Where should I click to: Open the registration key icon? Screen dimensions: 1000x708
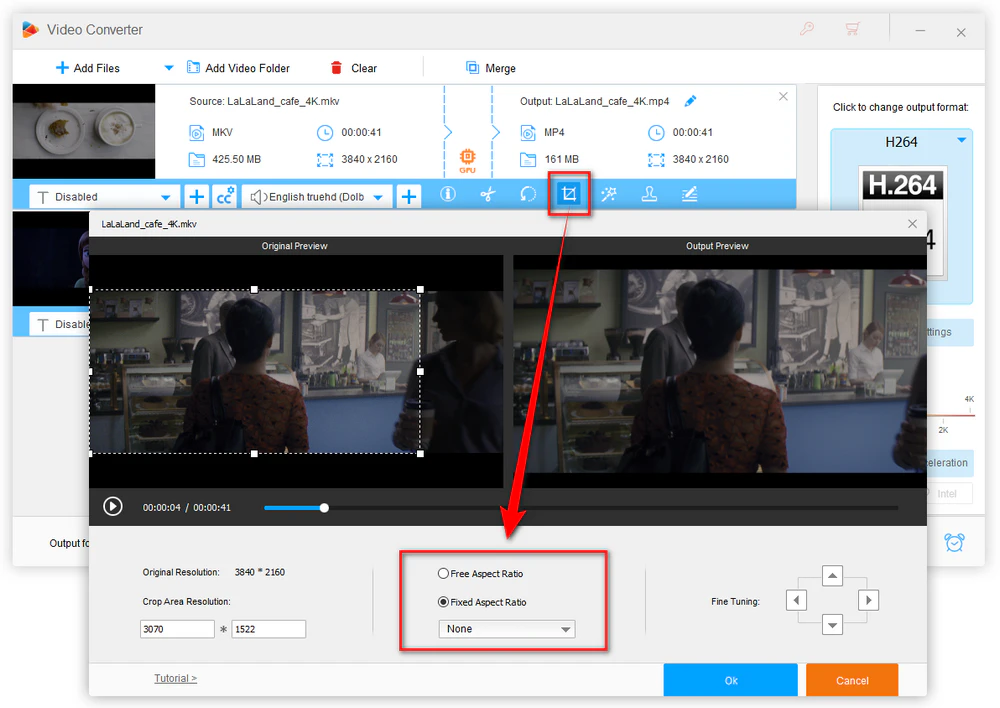807,29
